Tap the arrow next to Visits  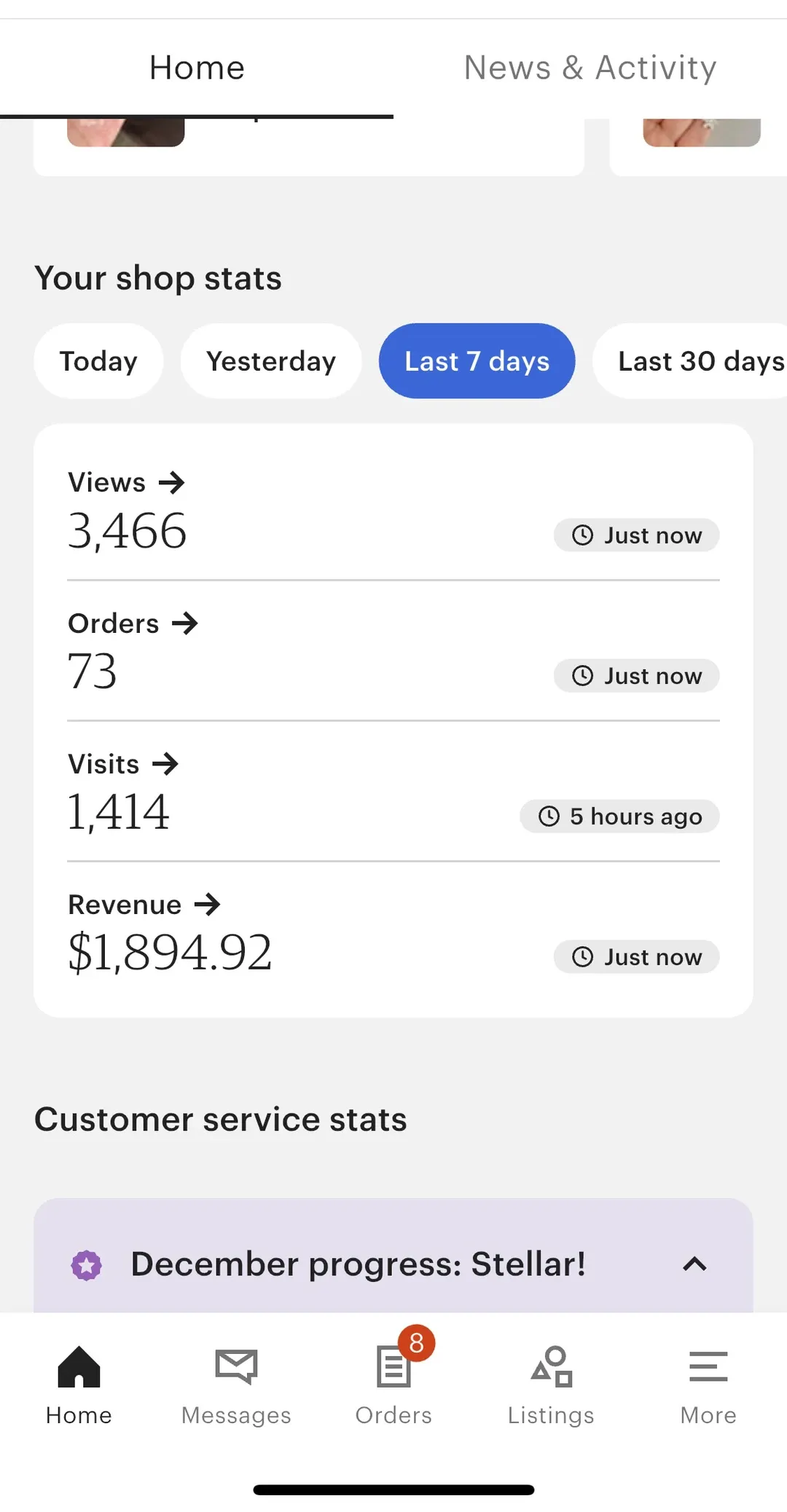pyautogui.click(x=165, y=764)
